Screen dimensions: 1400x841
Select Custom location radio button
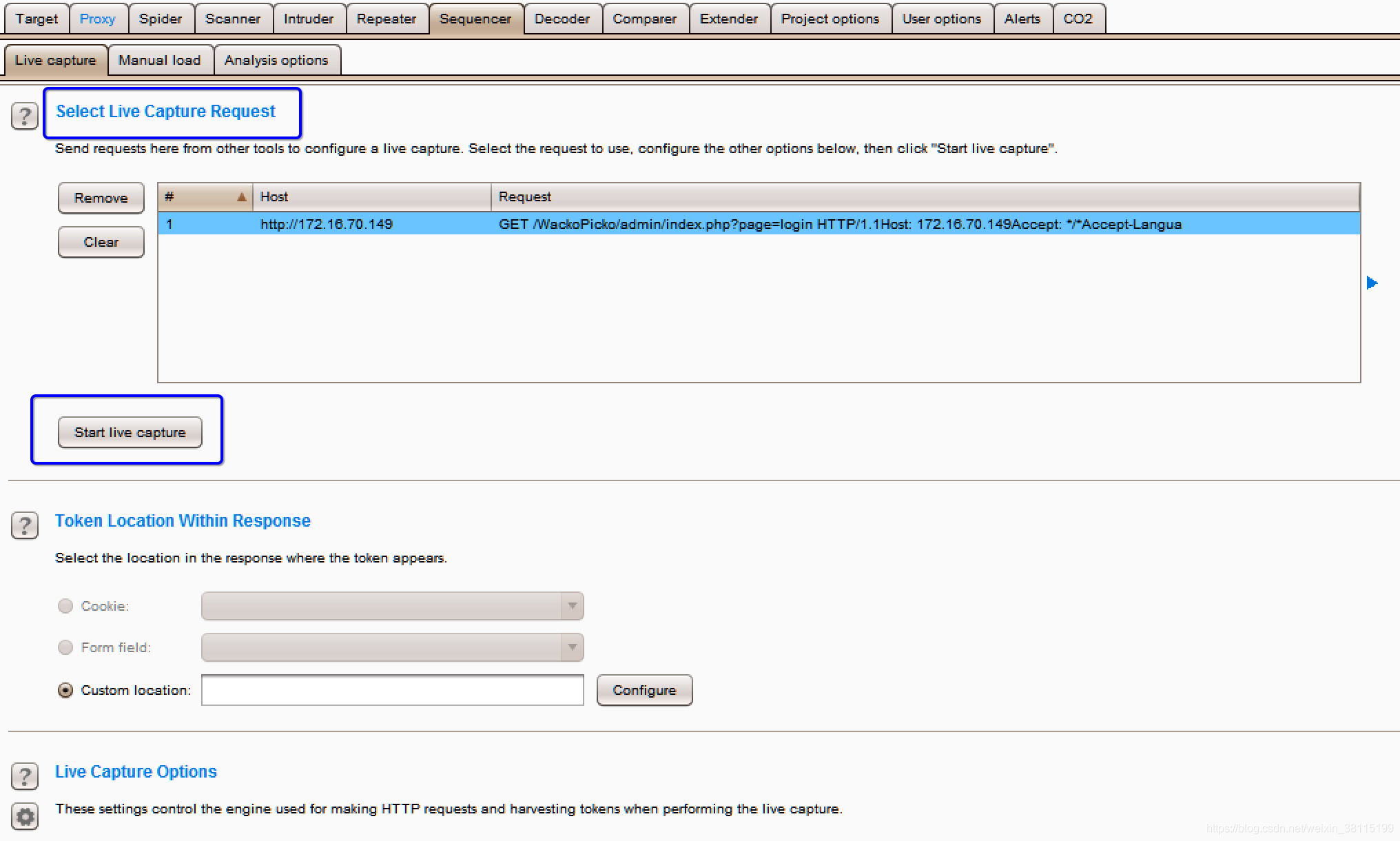point(65,690)
